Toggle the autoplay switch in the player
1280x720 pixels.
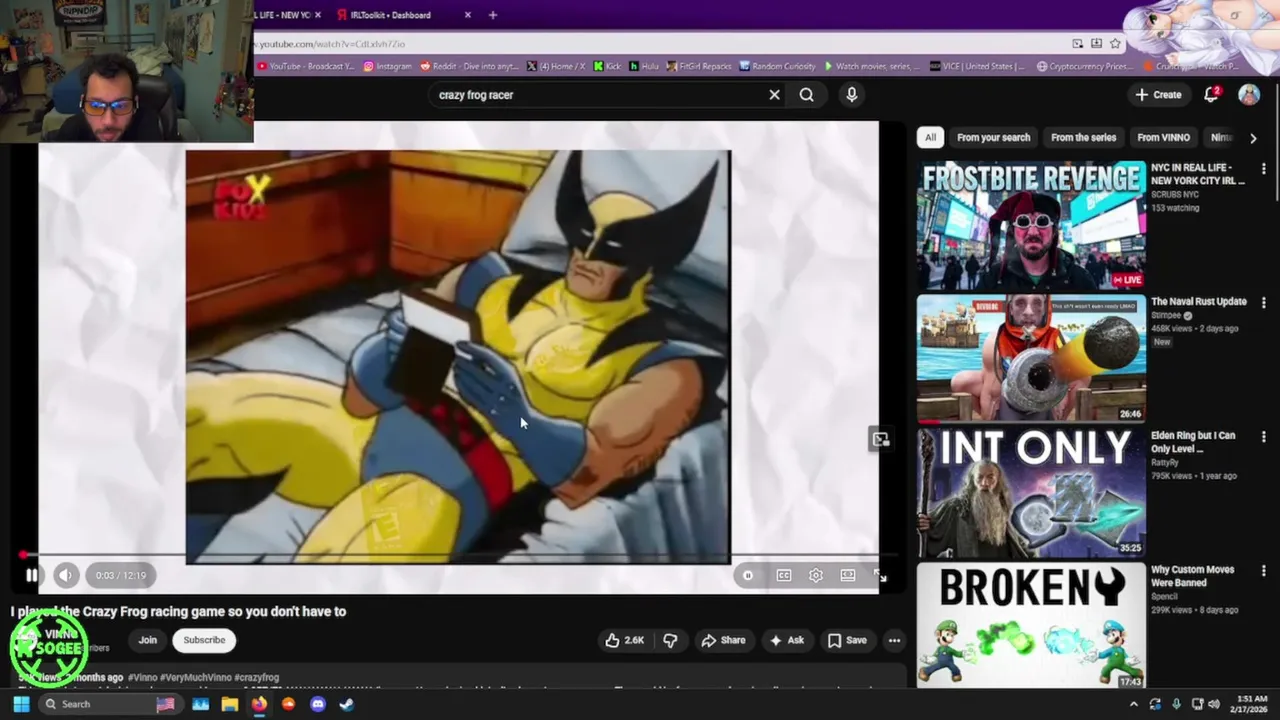[748, 575]
